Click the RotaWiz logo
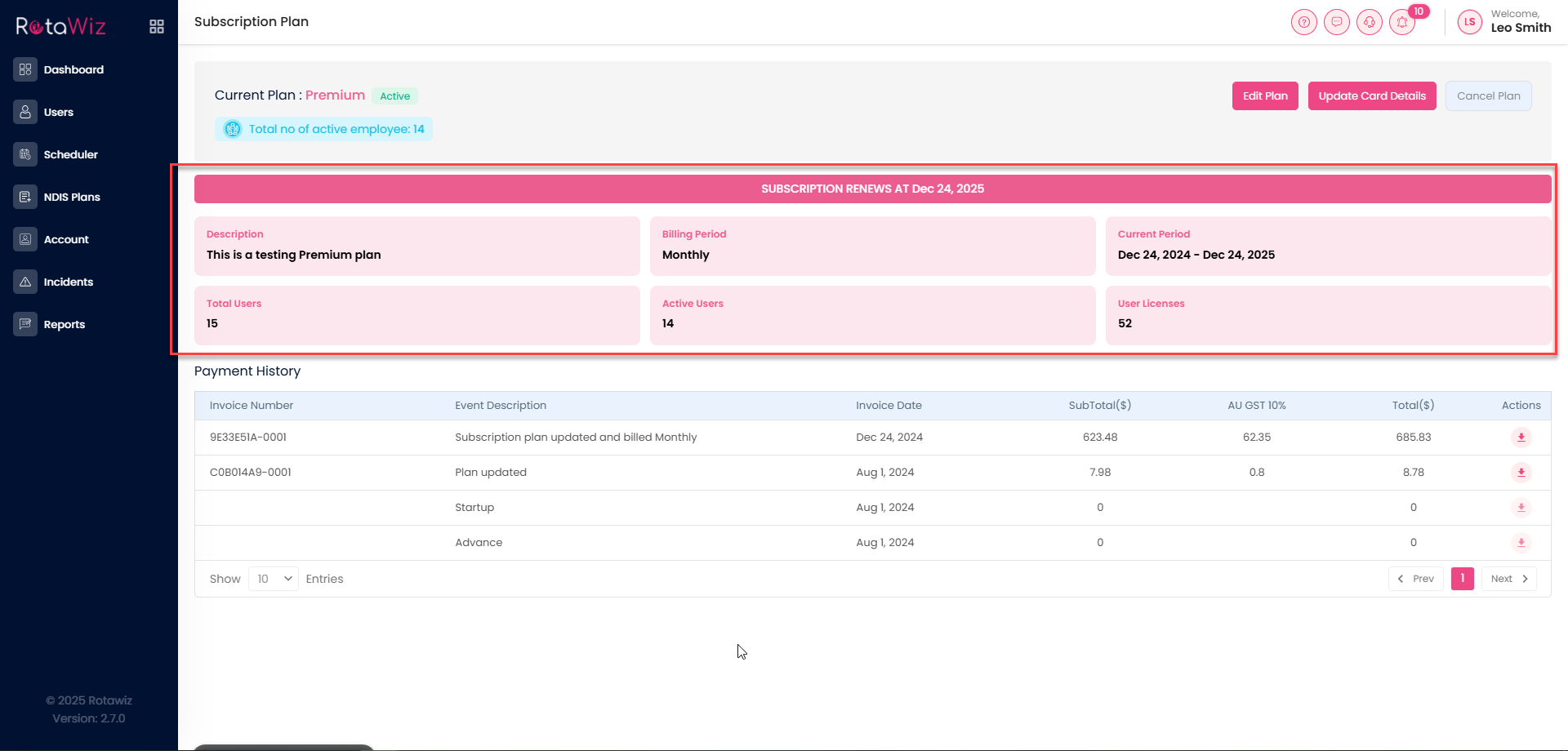 (61, 27)
